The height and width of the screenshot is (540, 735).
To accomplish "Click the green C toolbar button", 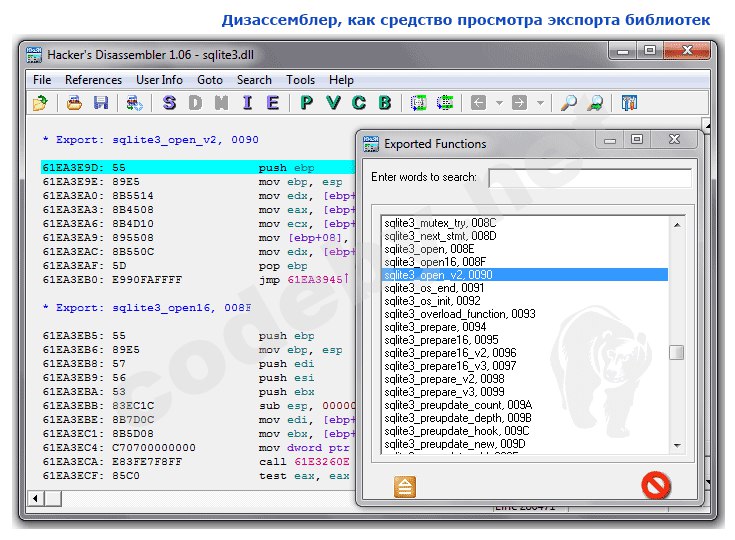I will pos(359,103).
